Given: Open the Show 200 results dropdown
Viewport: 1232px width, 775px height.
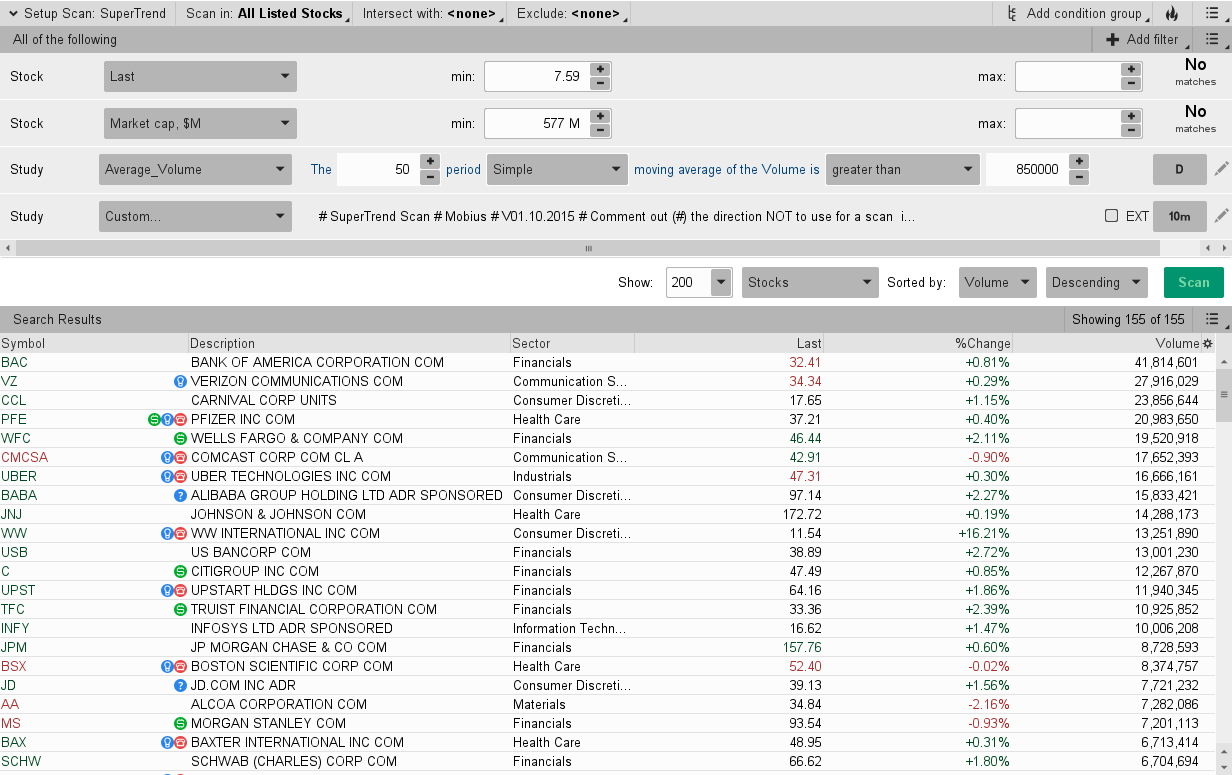Looking at the screenshot, I should (x=721, y=282).
